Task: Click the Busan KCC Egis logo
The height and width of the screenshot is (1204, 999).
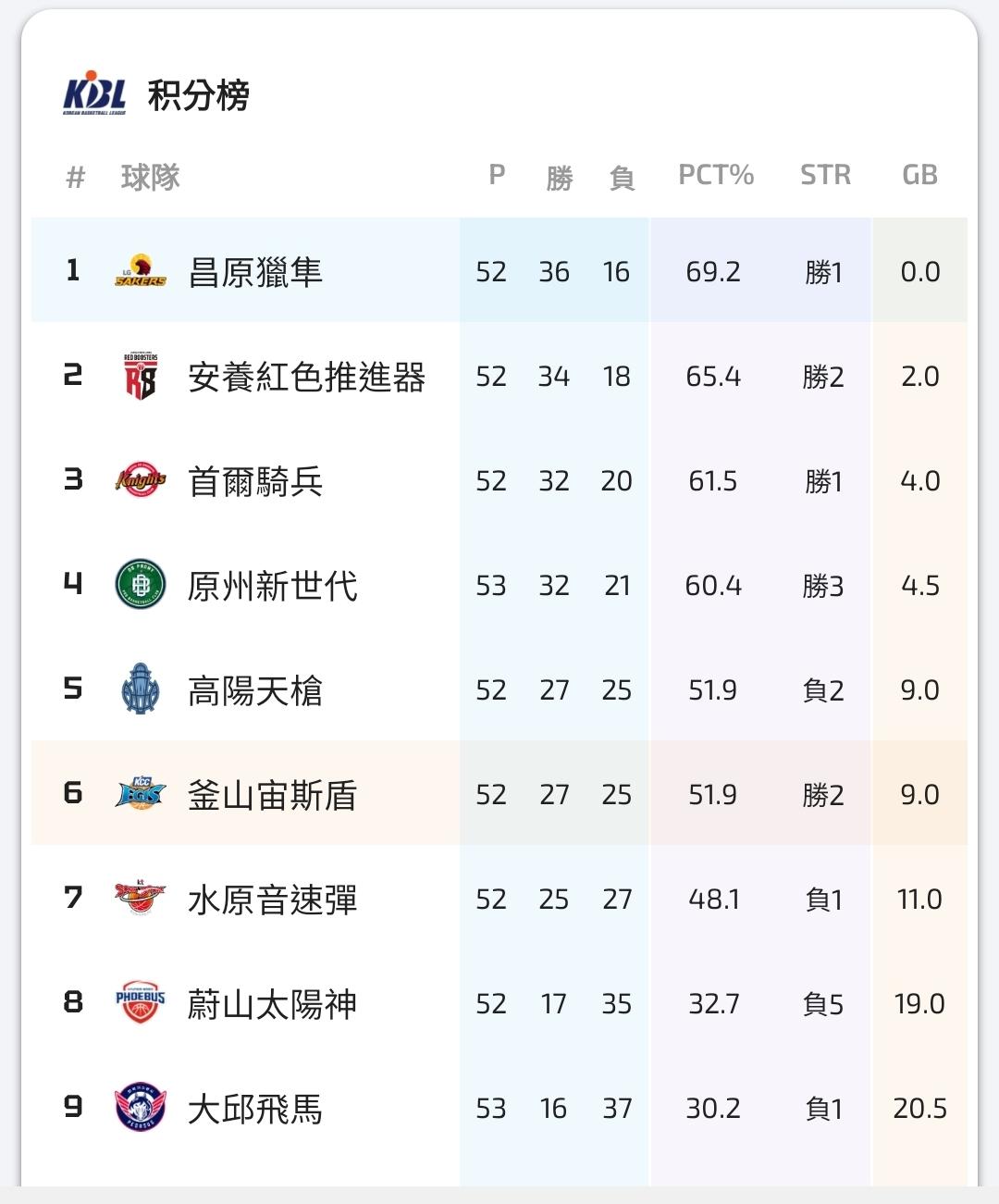Action: [x=141, y=794]
